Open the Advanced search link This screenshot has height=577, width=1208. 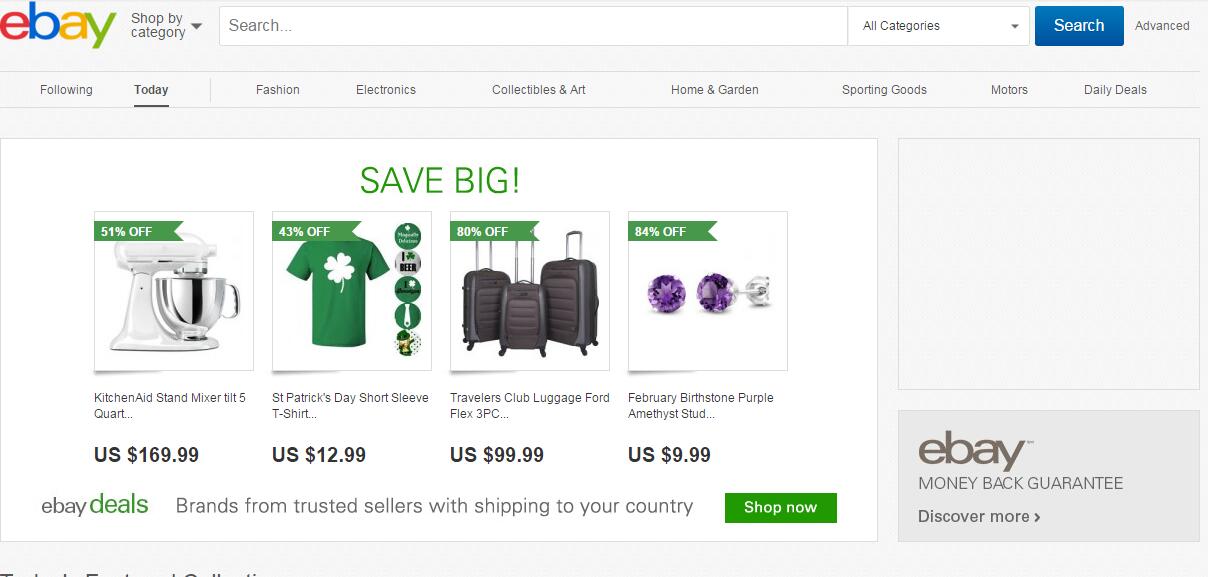coord(1162,26)
